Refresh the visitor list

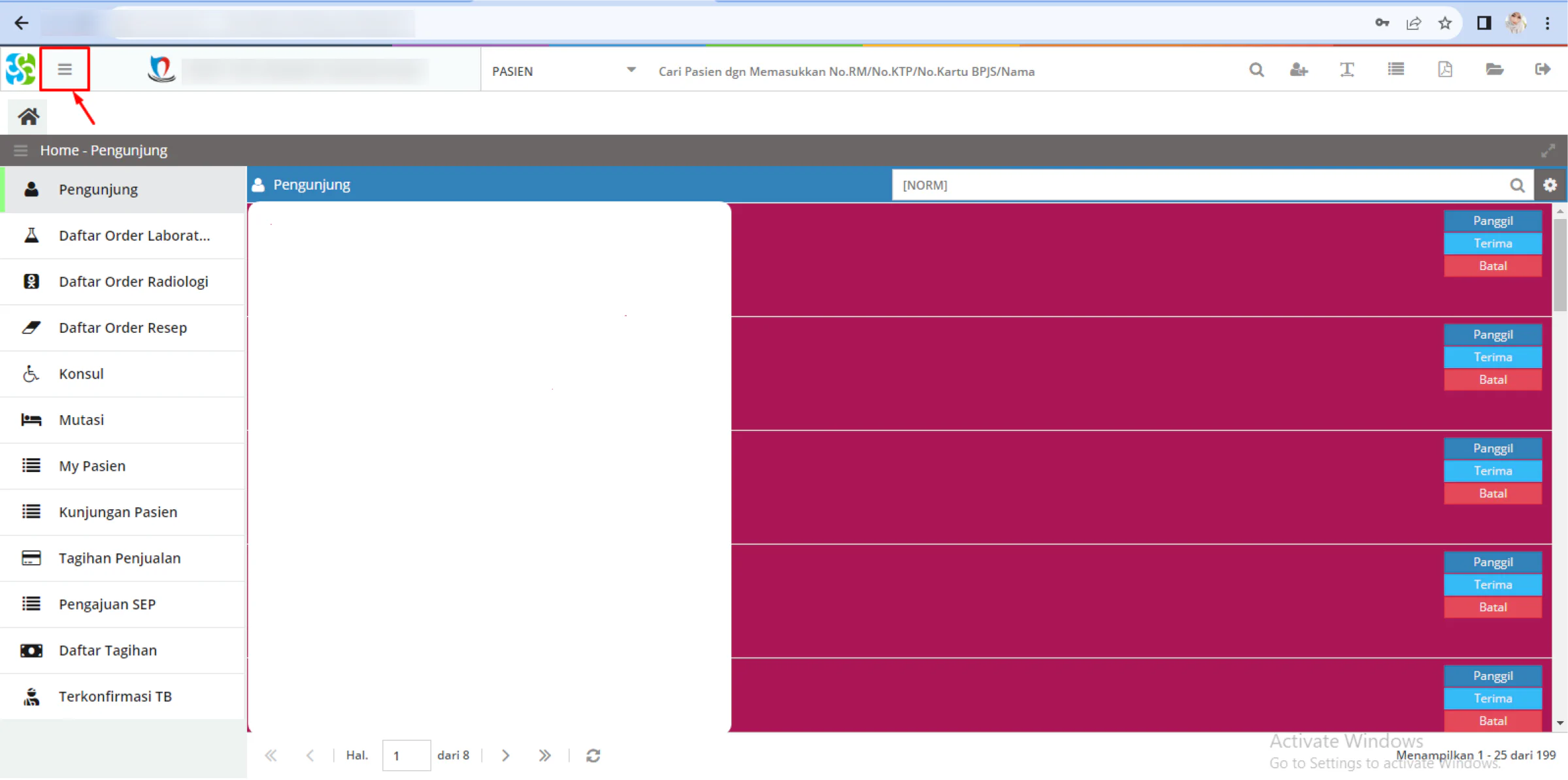point(593,755)
